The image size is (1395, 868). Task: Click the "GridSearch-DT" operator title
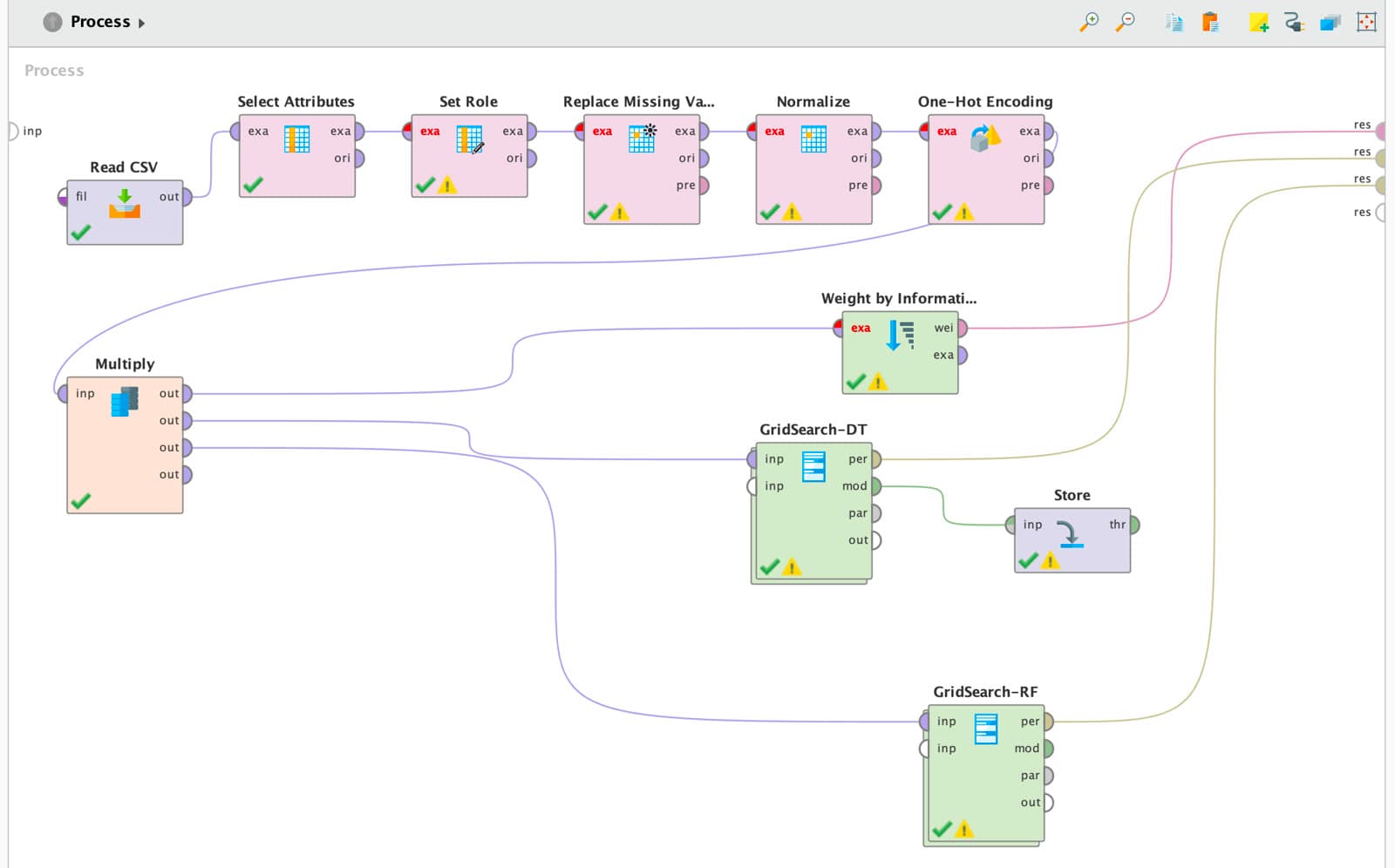coord(813,430)
